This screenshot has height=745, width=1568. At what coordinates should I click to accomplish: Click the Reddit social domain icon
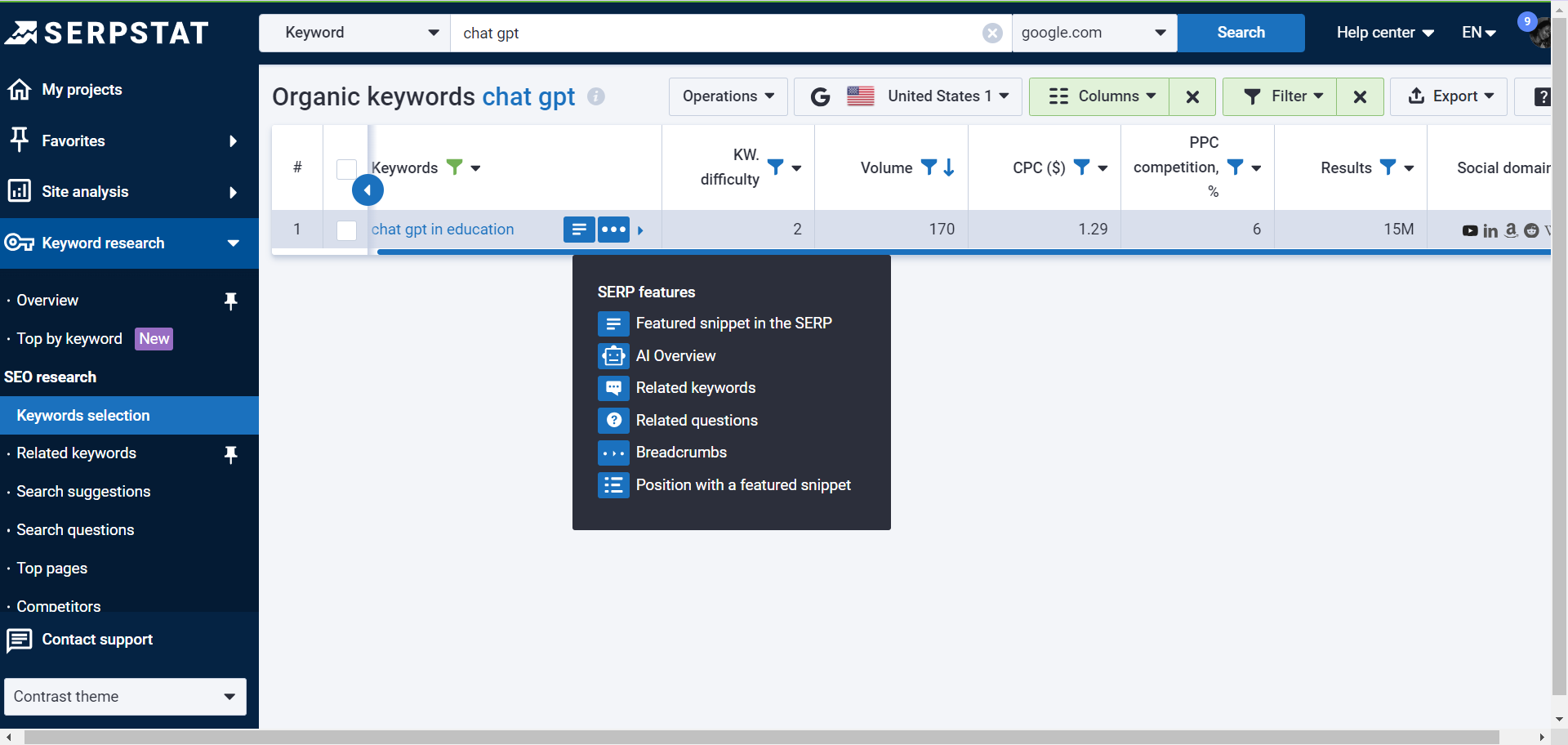[x=1532, y=231]
